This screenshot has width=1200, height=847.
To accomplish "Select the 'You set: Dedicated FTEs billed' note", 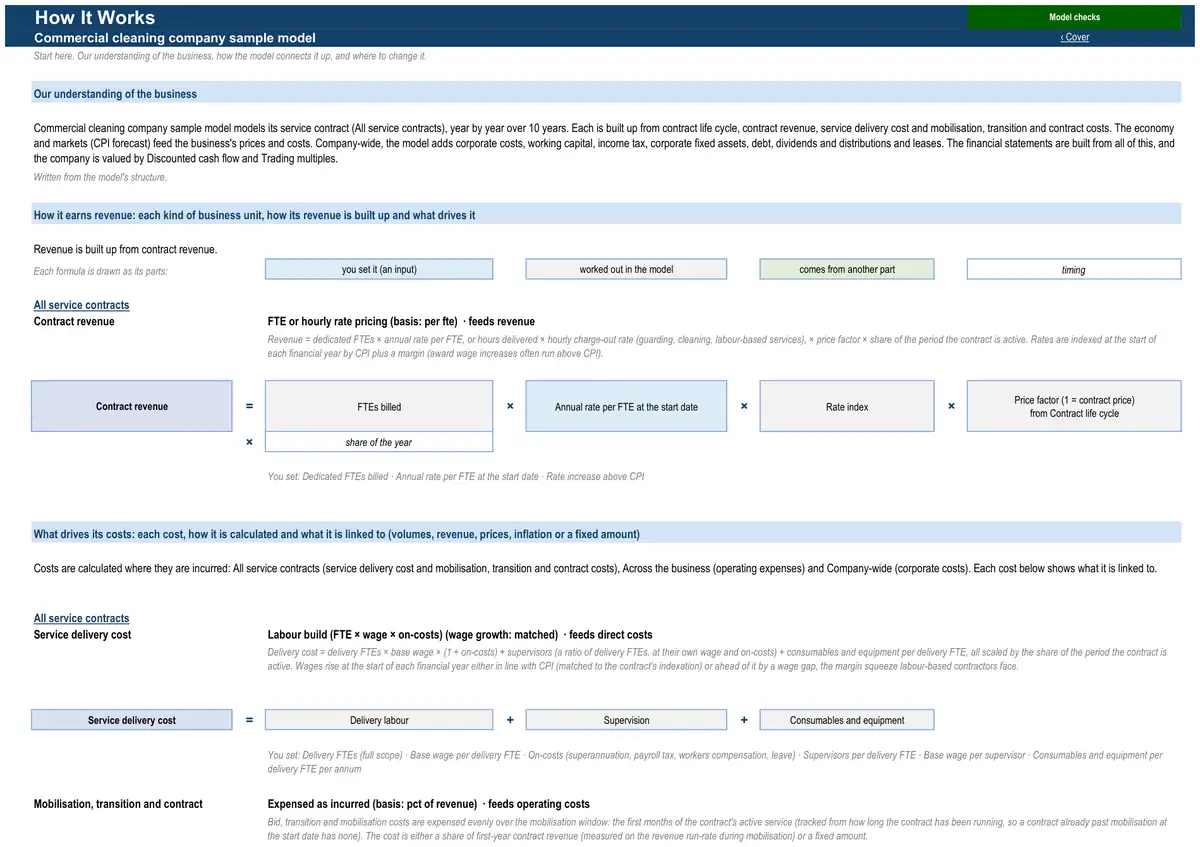I will (x=456, y=476).
